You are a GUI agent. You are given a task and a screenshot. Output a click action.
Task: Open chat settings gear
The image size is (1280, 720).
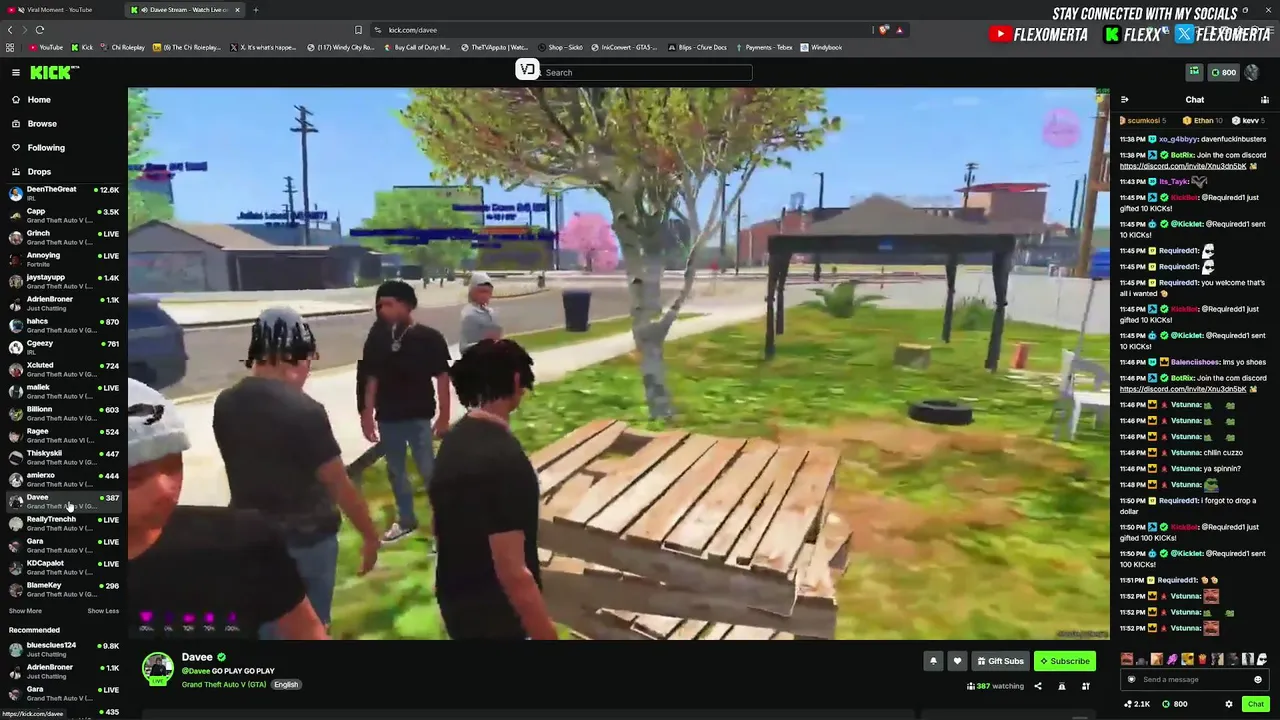(x=1229, y=704)
